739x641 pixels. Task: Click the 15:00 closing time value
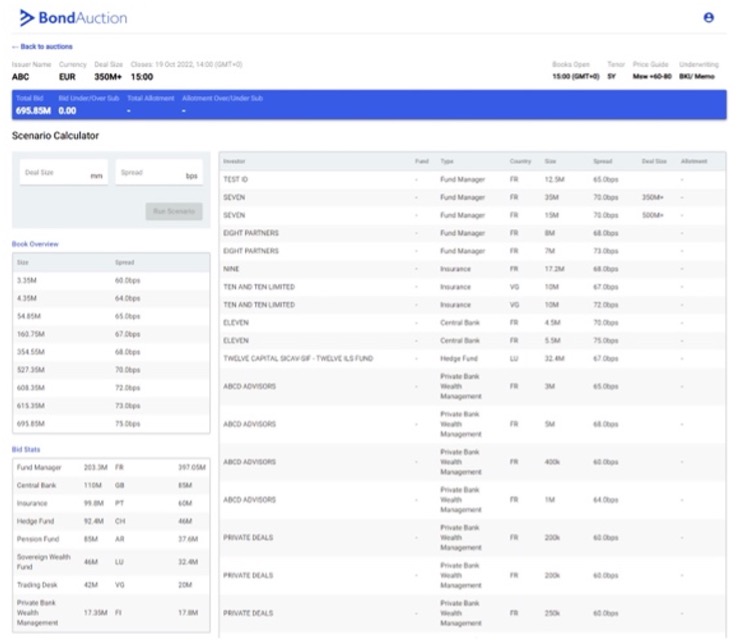[x=142, y=77]
